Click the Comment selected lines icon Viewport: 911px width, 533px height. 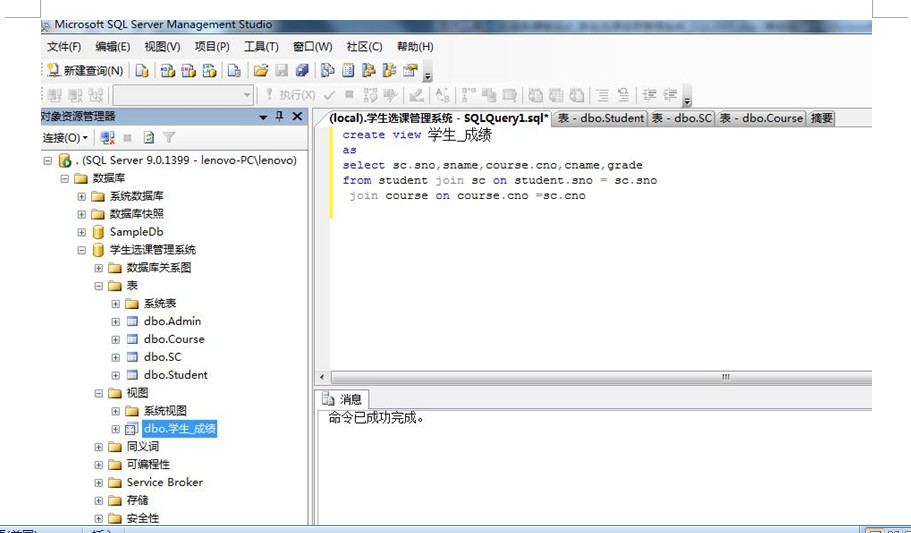(x=602, y=95)
